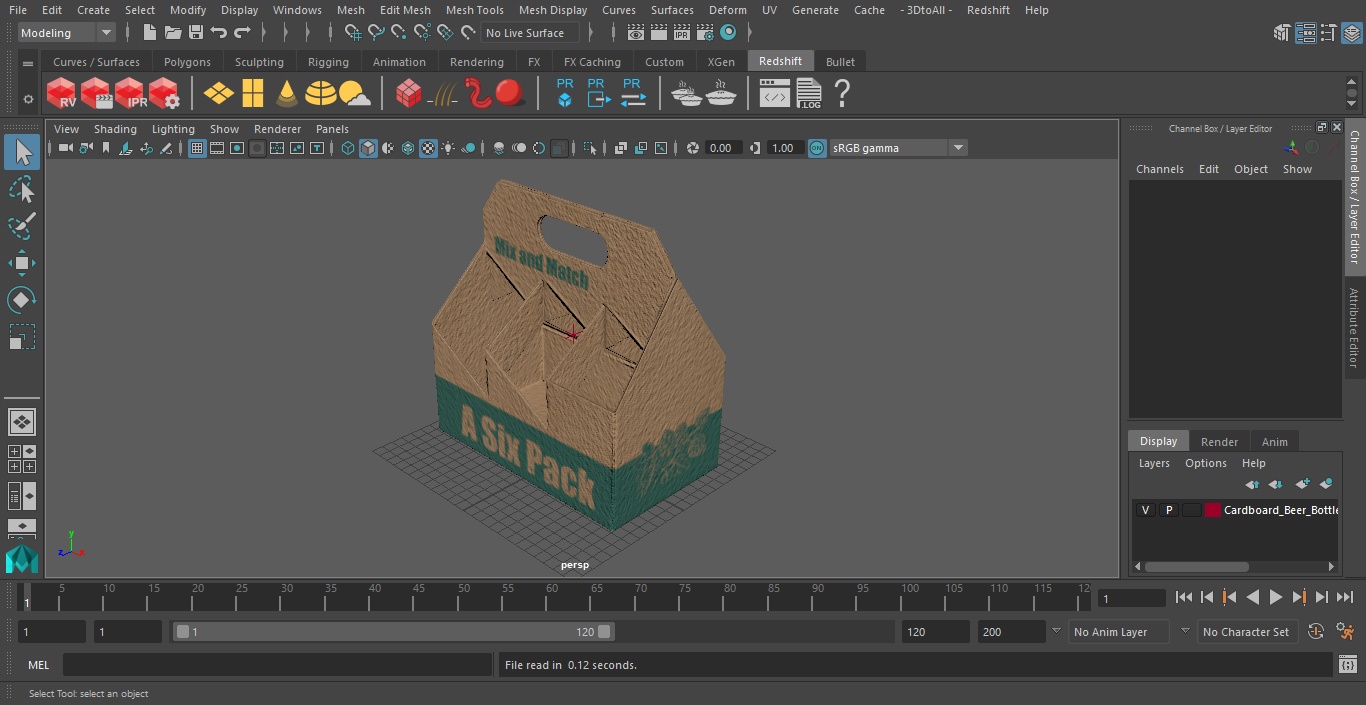Open Layers menu in Layer Editor

tap(1154, 463)
